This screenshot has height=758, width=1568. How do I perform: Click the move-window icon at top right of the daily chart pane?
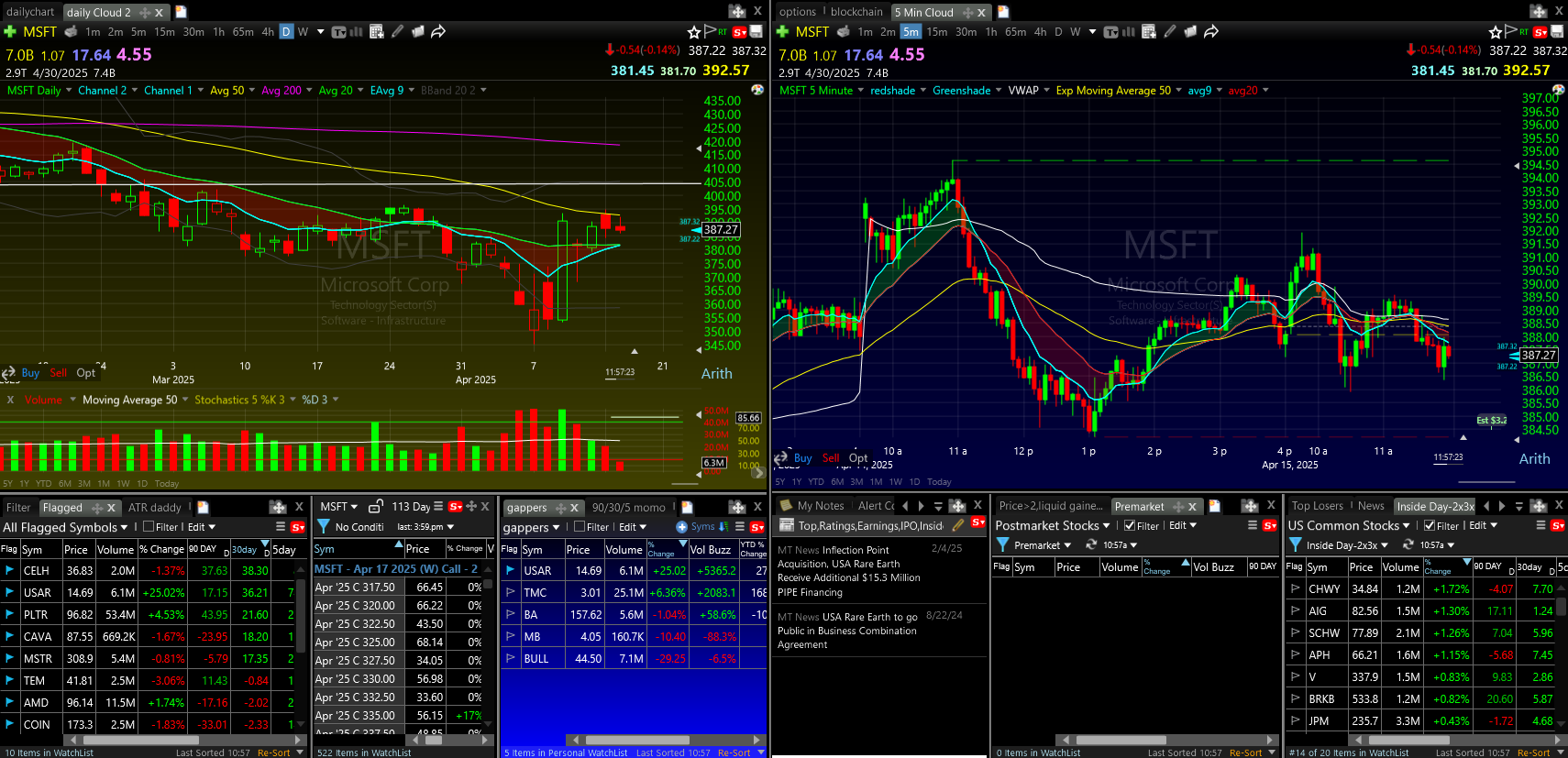pos(737,11)
